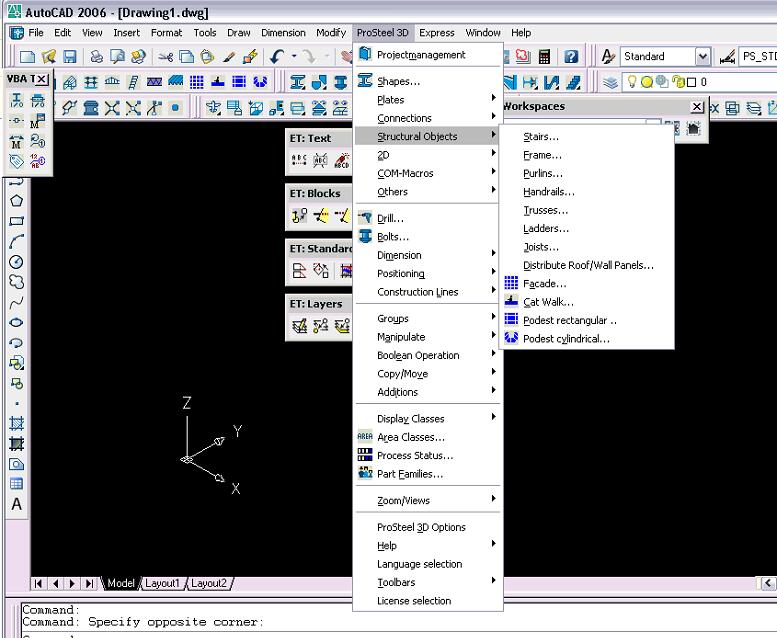Choose Handrails... from the submenu
777x638 pixels.
tap(587, 191)
